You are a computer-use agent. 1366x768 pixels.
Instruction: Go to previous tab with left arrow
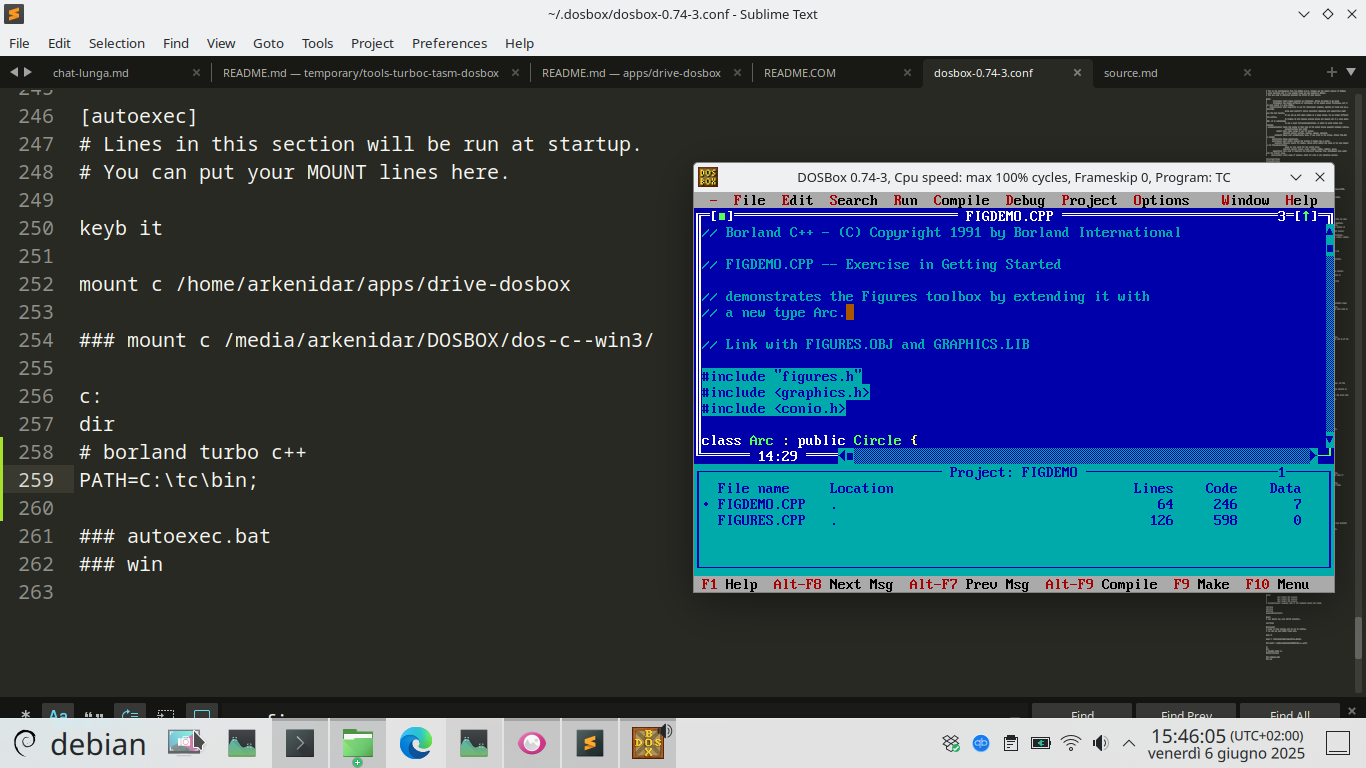(14, 72)
